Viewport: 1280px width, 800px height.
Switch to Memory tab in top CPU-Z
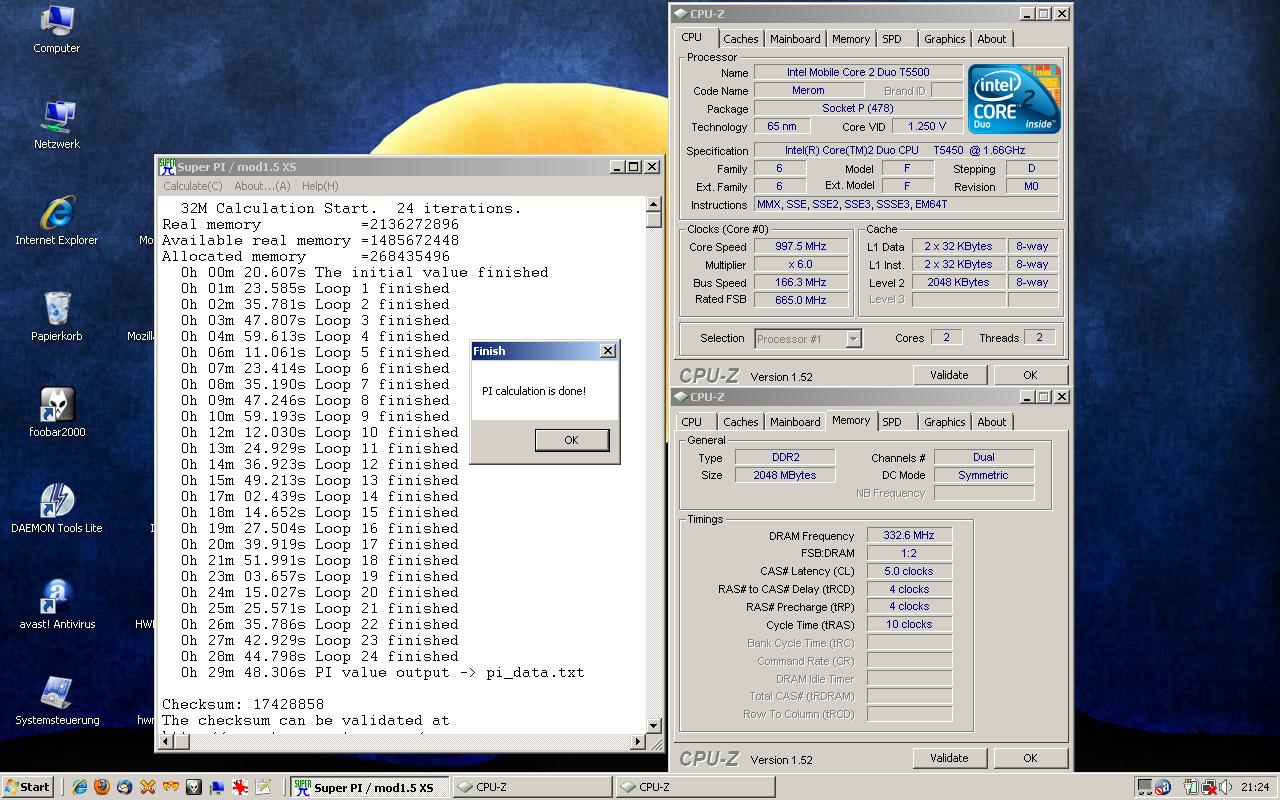coord(851,39)
